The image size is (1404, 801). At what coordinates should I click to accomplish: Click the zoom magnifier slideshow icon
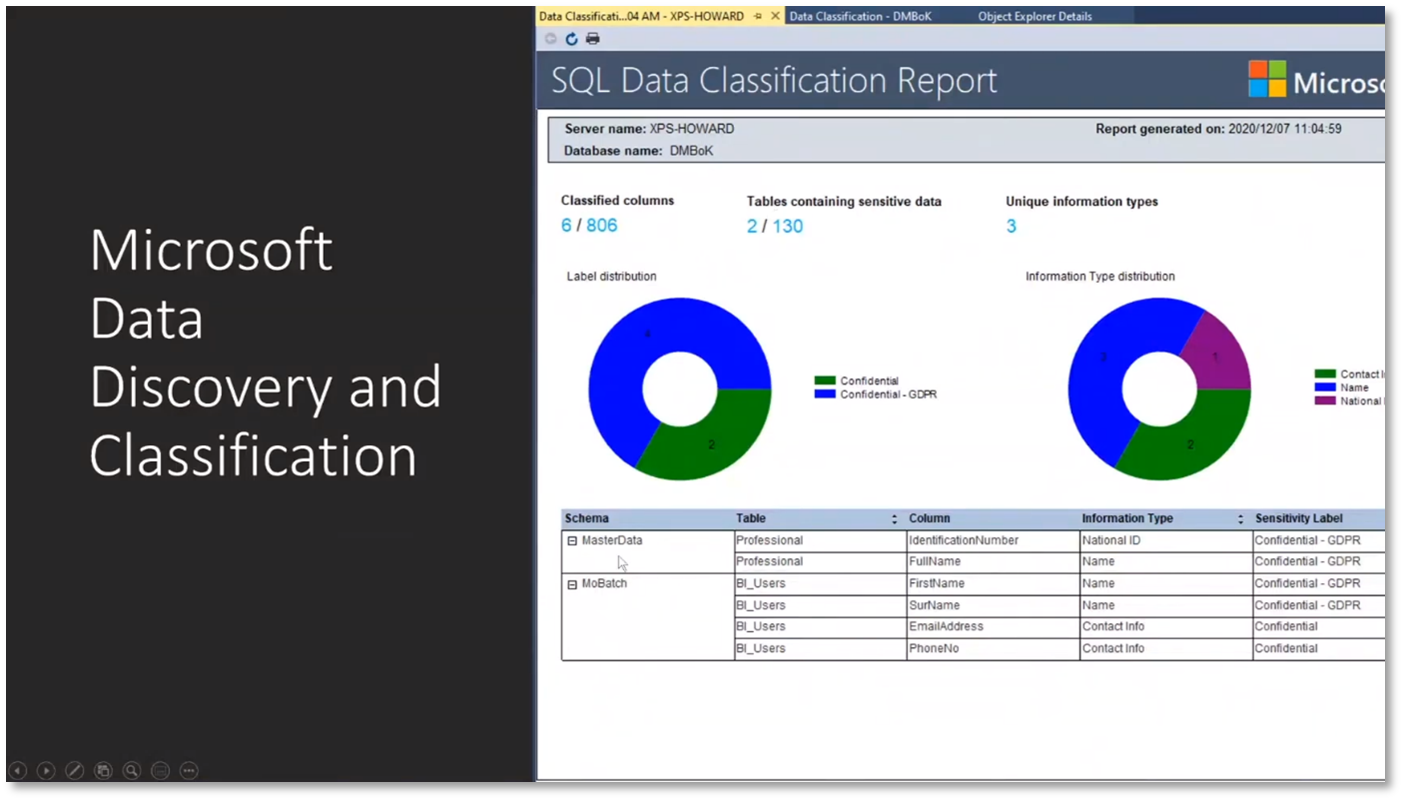131,771
